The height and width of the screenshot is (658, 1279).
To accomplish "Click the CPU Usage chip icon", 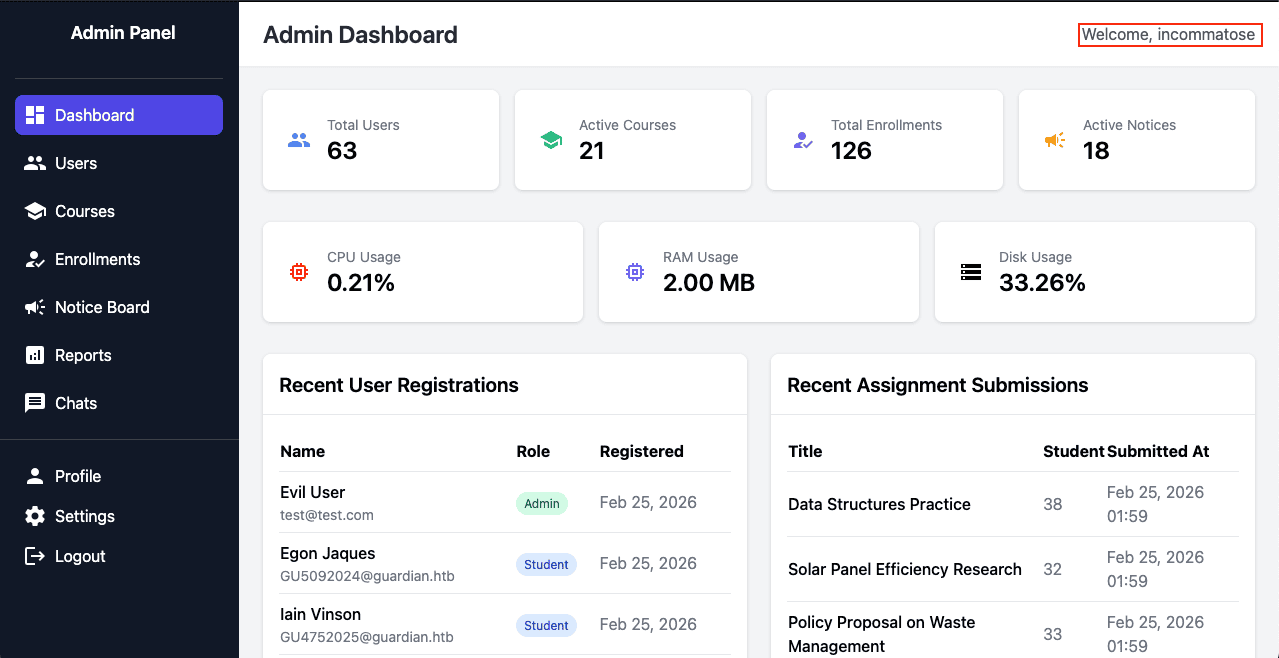I will point(299,271).
